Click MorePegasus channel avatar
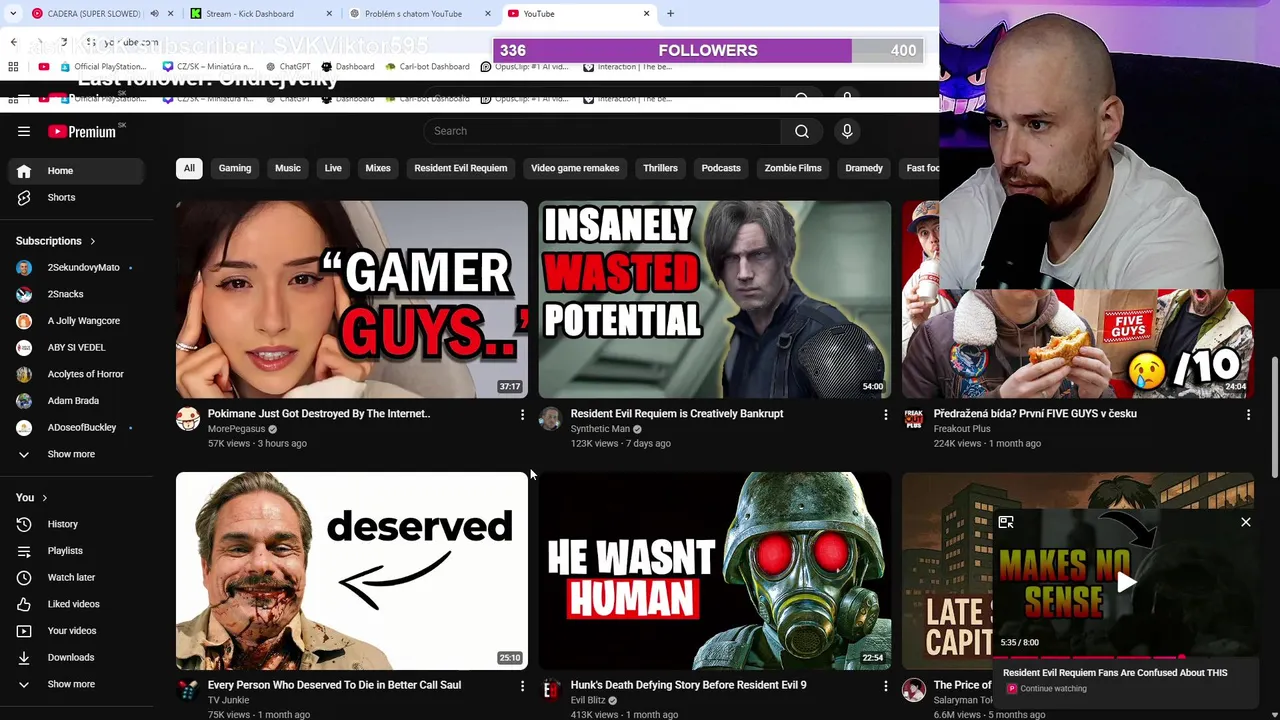Viewport: 1280px width, 720px height. click(188, 419)
